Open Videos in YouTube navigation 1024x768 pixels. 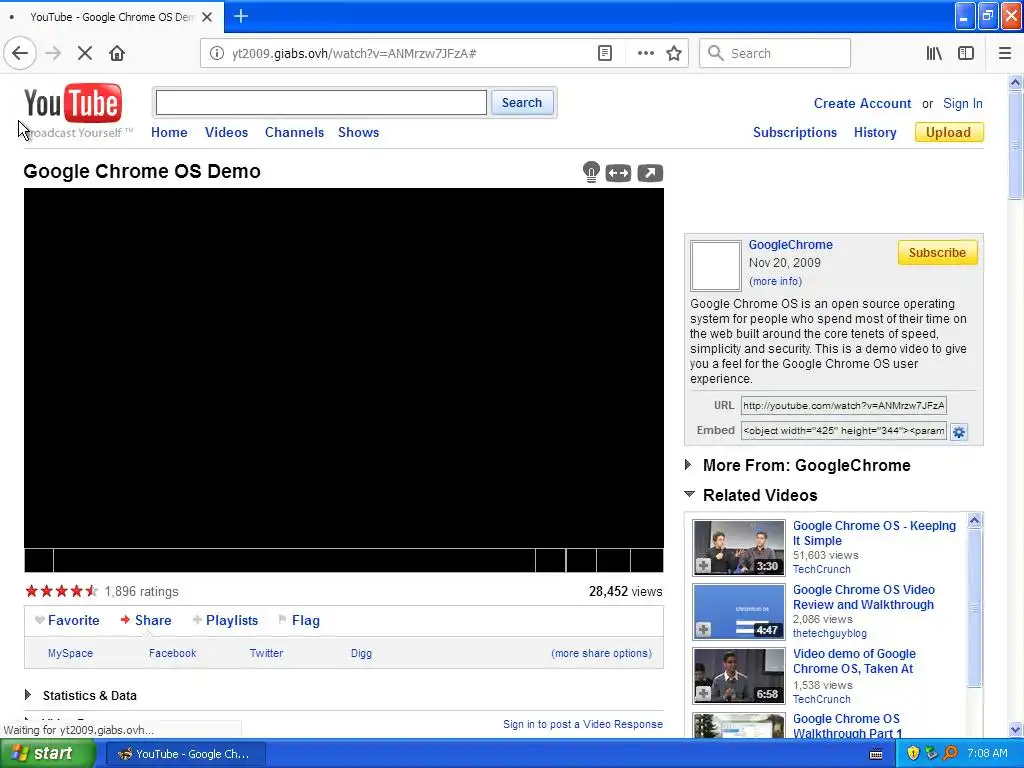tap(227, 133)
